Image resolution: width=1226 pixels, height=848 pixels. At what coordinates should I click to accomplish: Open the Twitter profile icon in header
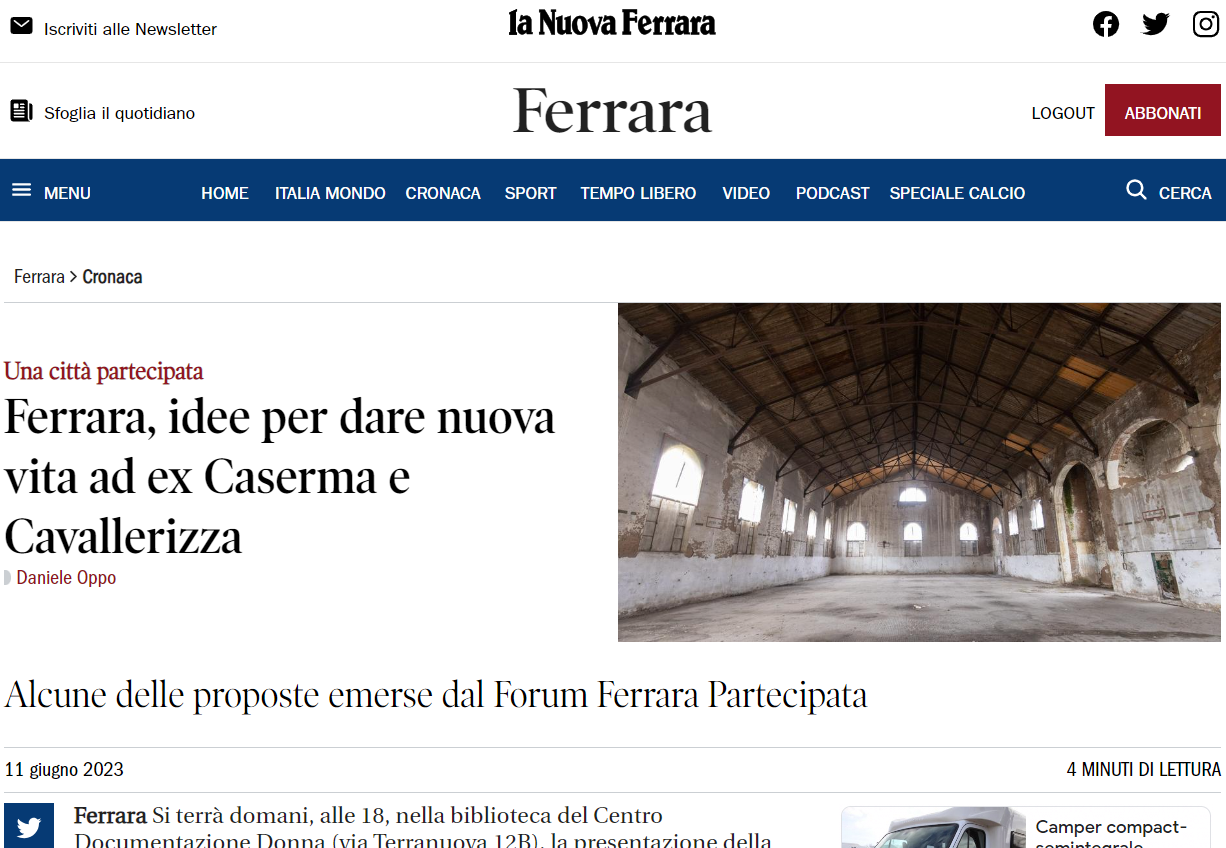(1156, 24)
